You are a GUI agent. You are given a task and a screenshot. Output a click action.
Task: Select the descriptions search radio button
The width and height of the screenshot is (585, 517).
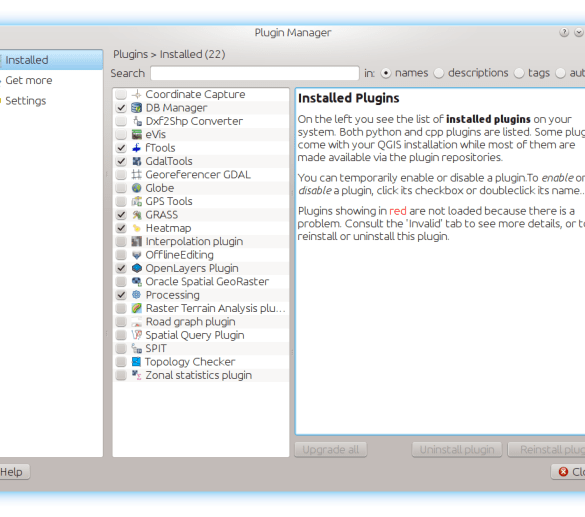pos(439,73)
